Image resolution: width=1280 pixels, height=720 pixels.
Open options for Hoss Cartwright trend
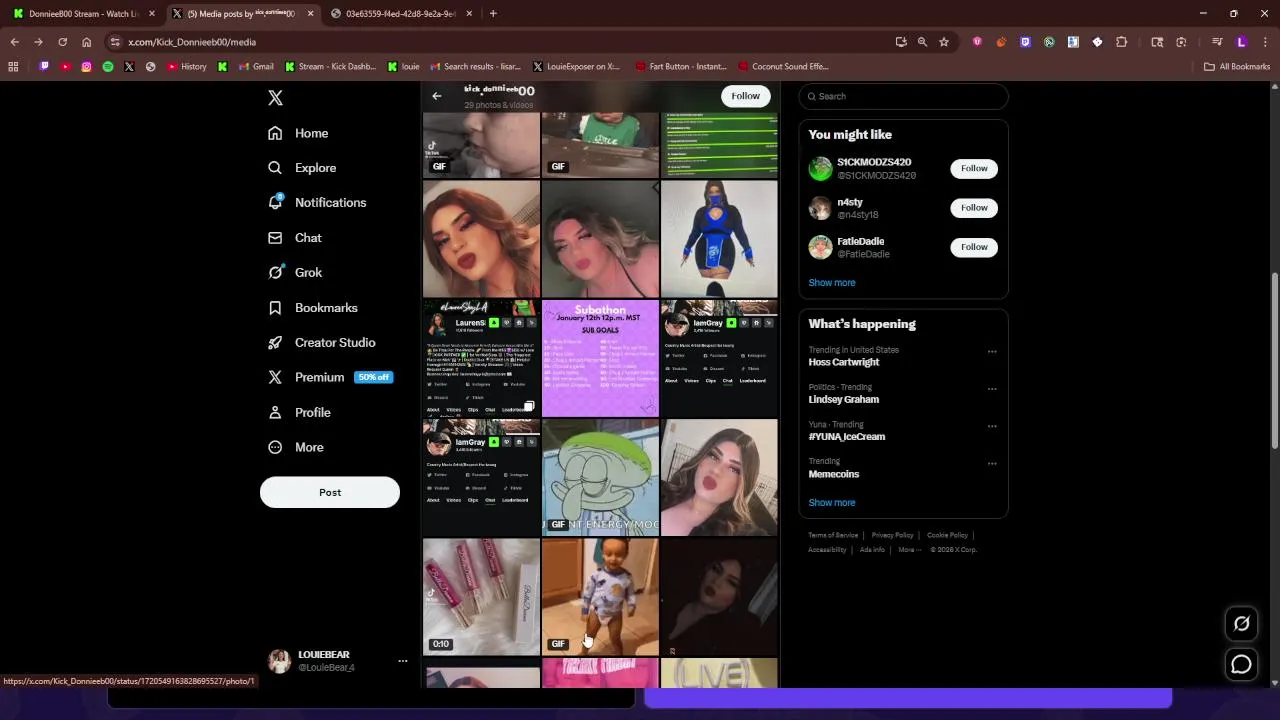point(992,352)
